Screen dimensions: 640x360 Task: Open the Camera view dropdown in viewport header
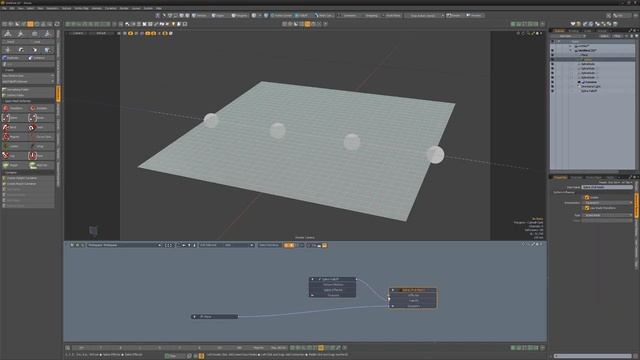coord(77,33)
